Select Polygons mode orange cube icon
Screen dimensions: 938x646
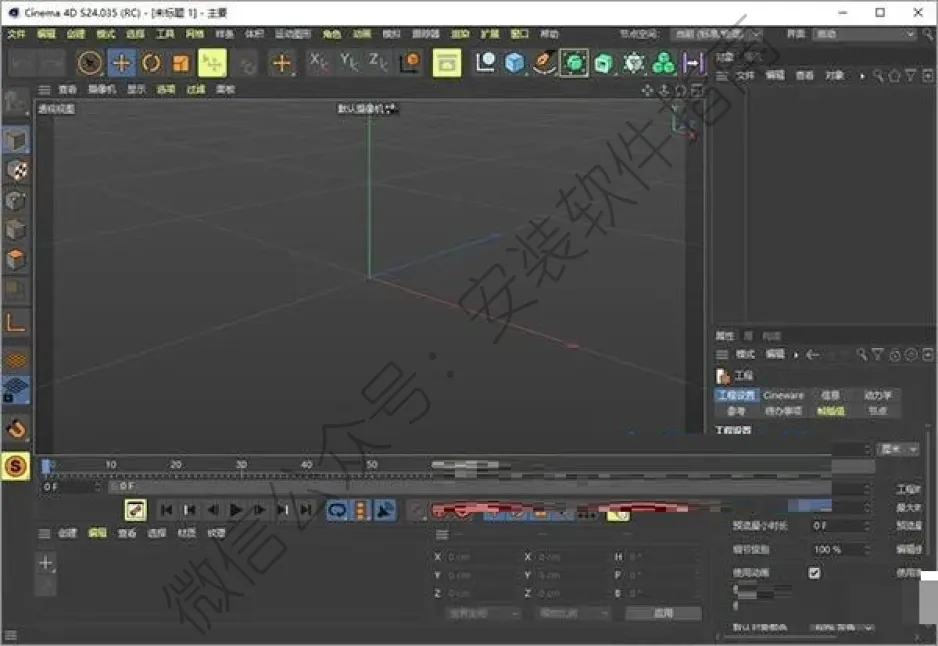click(16, 259)
